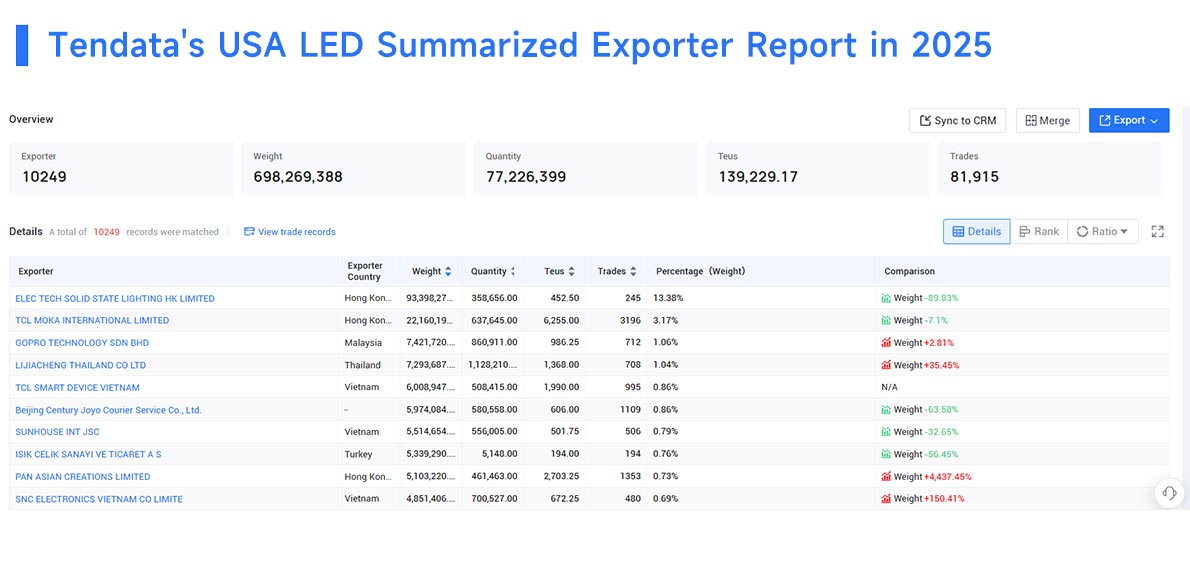The width and height of the screenshot is (1190, 567).
Task: Click the Sync to CRM button
Action: [957, 121]
